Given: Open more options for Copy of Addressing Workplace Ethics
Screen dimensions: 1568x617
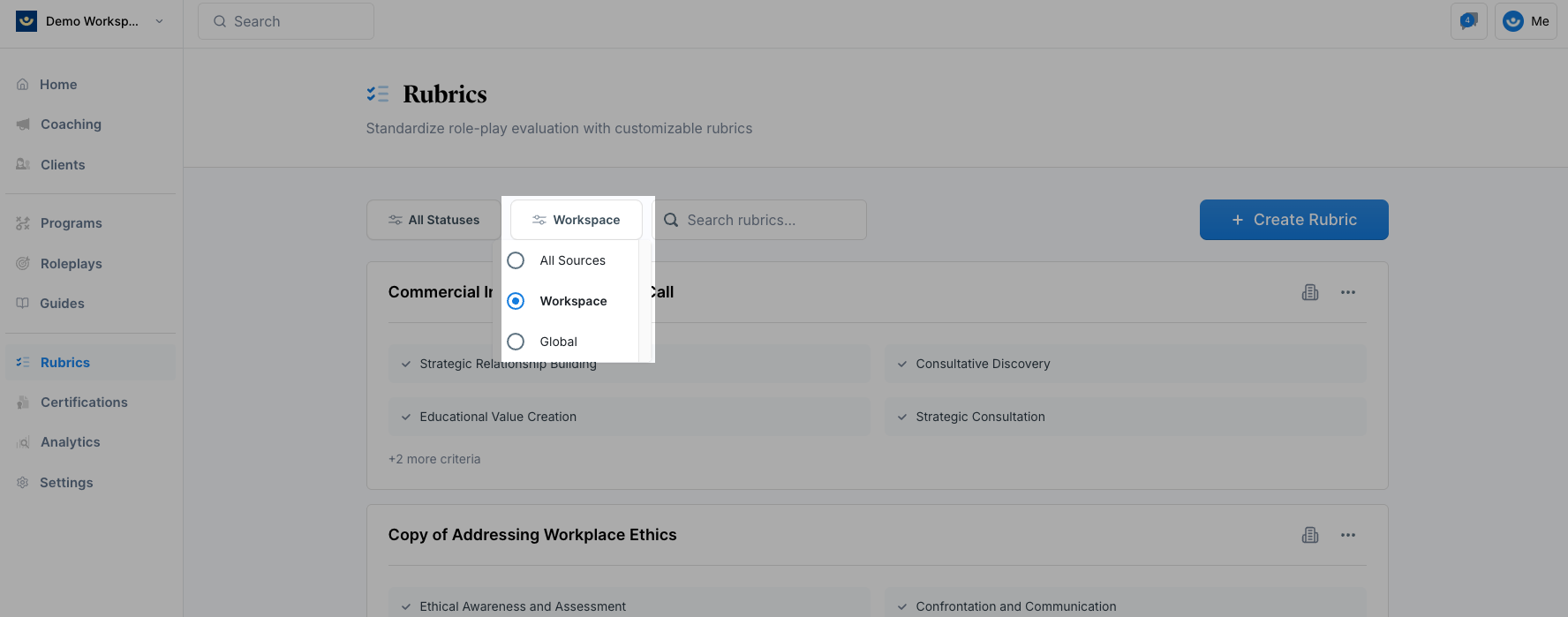Looking at the screenshot, I should 1348,535.
